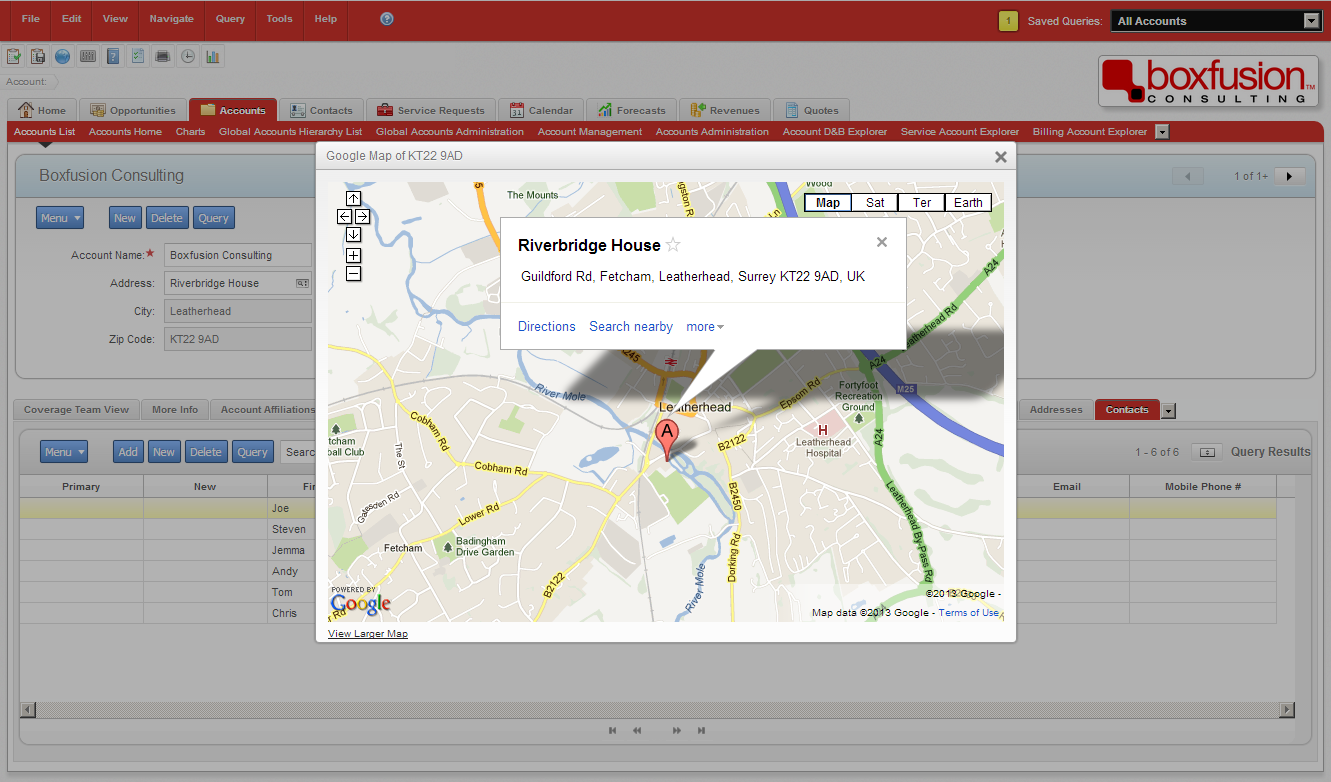Click the clipboard with floppy disk toolbar icon
The image size is (1331, 782).
(38, 56)
